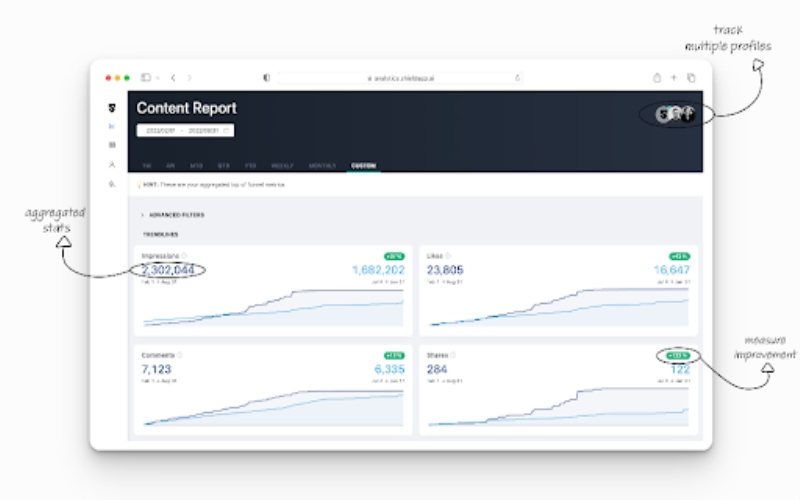Screen dimensions: 800x500
Task: Show the browser tab overview
Action: [691, 77]
